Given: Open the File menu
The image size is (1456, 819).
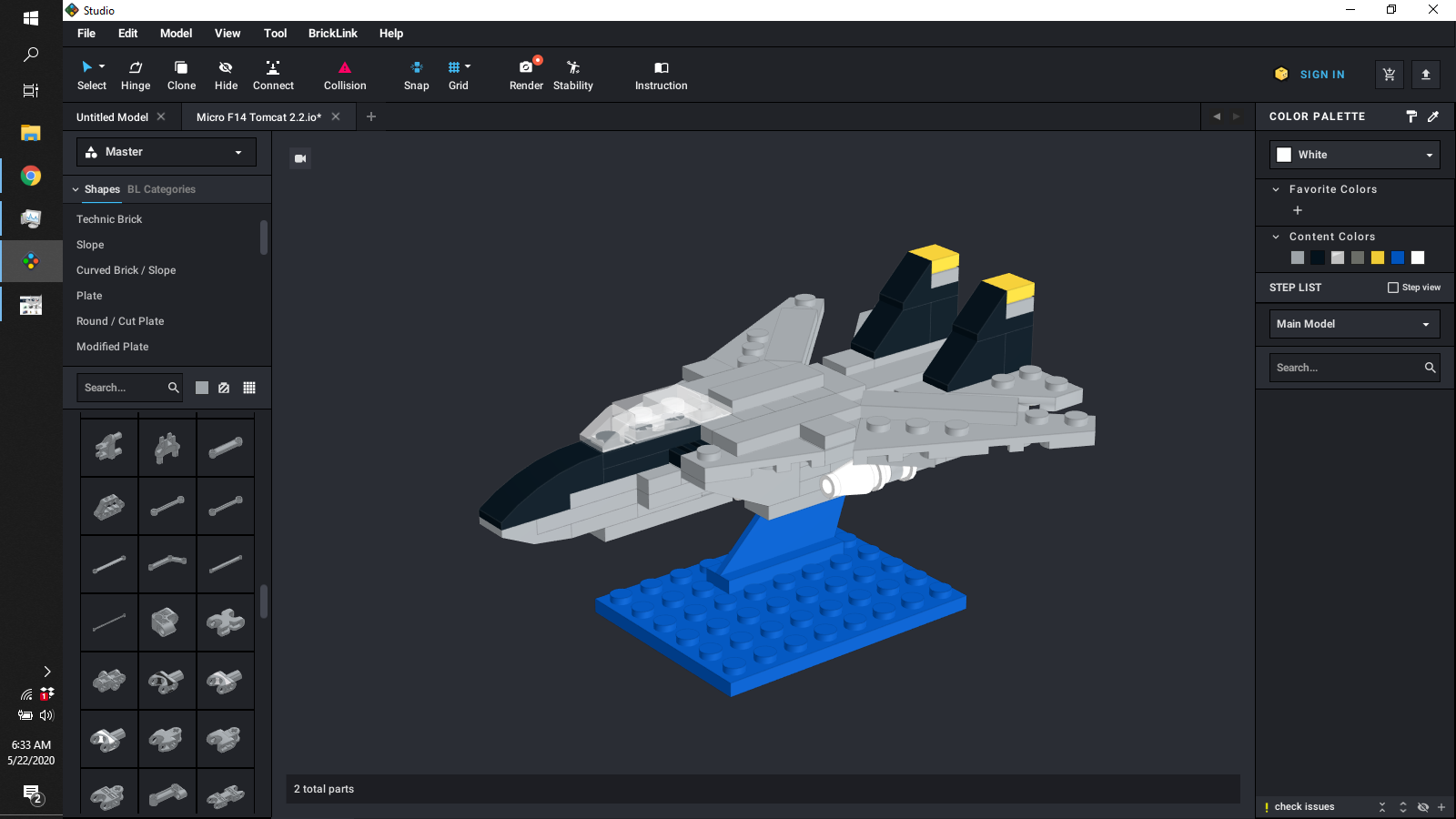Looking at the screenshot, I should click(x=86, y=34).
